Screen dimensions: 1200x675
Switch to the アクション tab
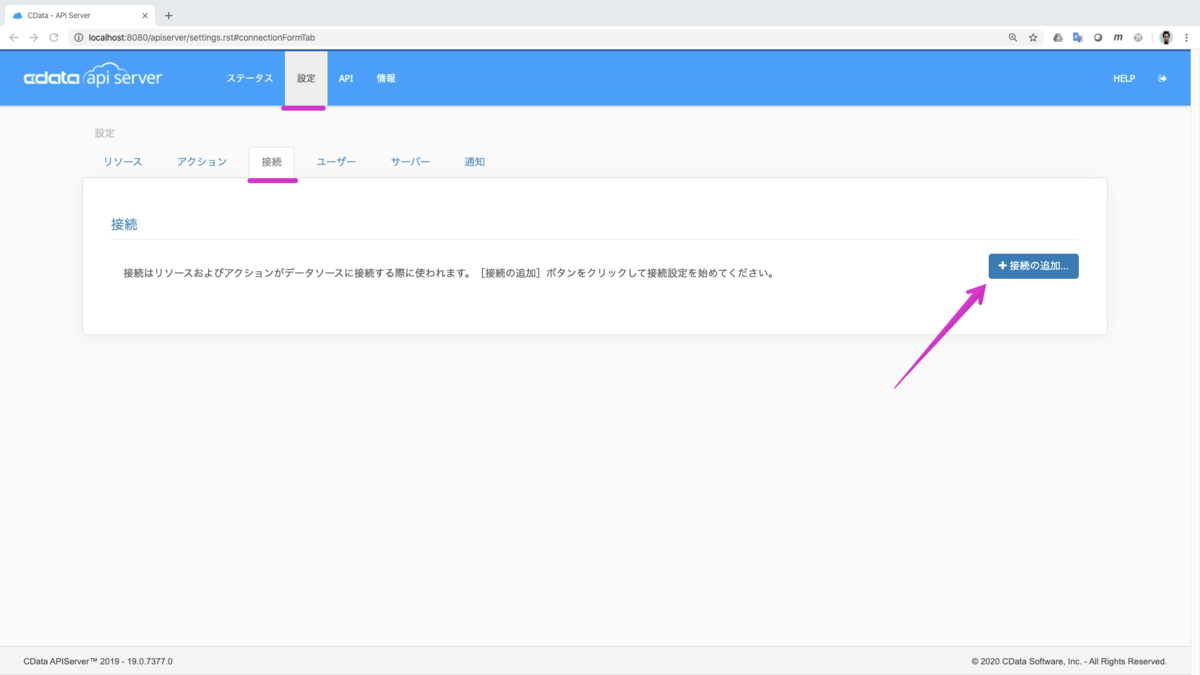click(x=202, y=162)
